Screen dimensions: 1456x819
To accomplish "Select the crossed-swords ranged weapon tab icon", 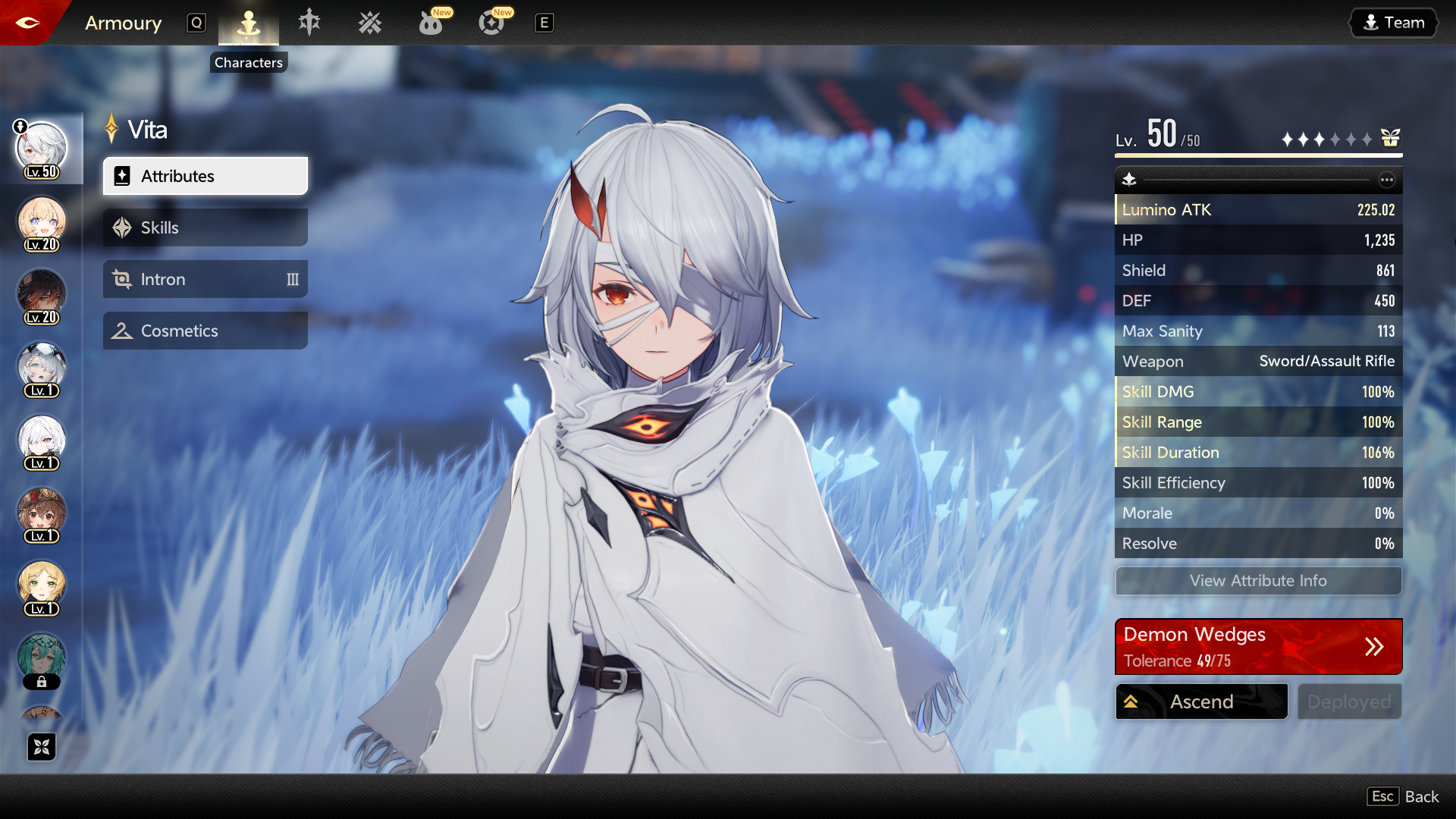I will pos(370,23).
